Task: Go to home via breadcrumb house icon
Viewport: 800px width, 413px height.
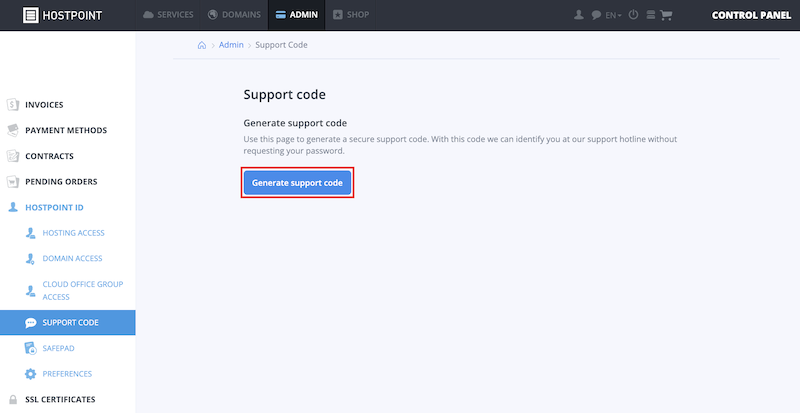Action: tap(202, 45)
